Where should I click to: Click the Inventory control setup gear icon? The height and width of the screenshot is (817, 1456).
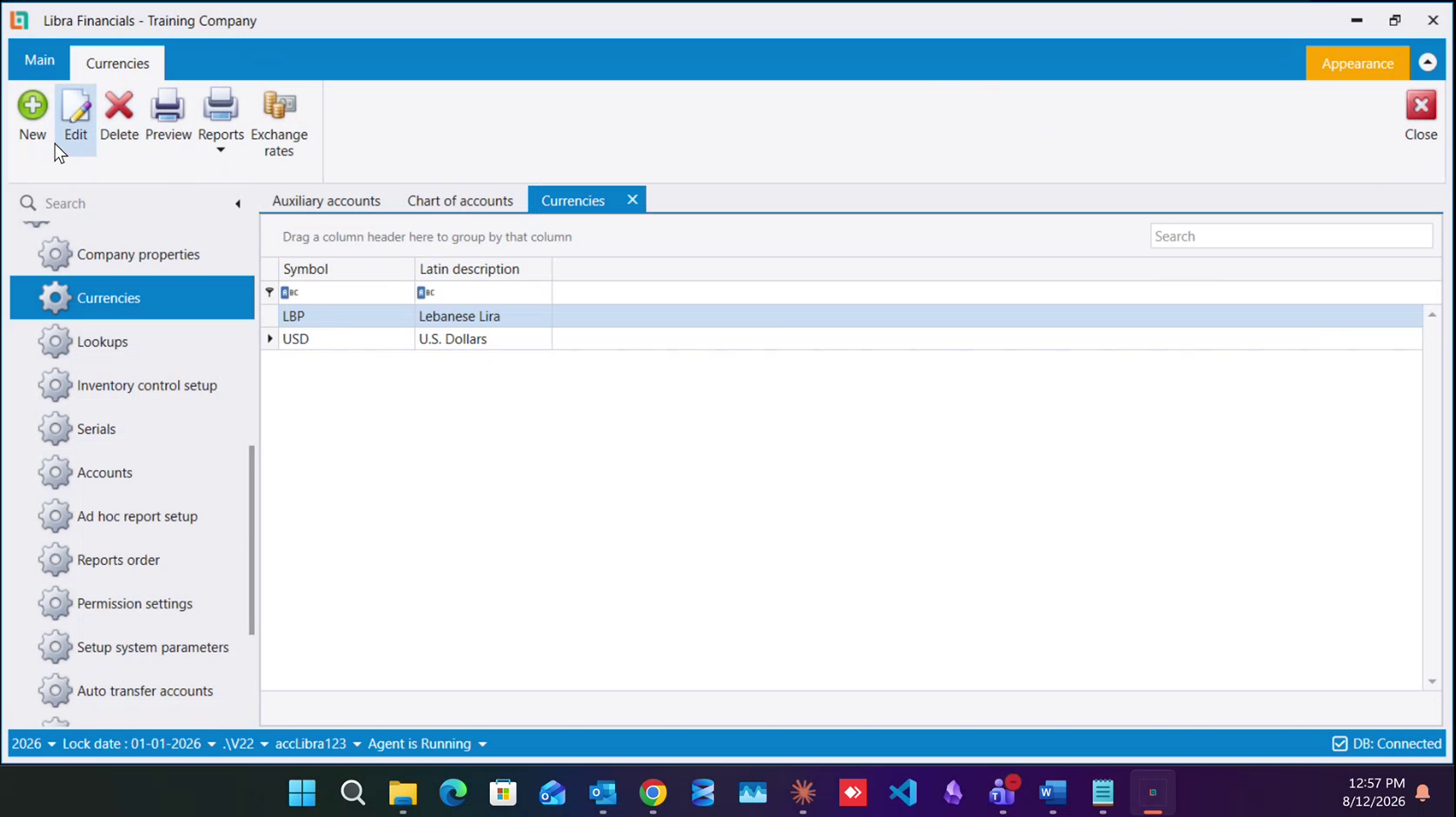(55, 385)
